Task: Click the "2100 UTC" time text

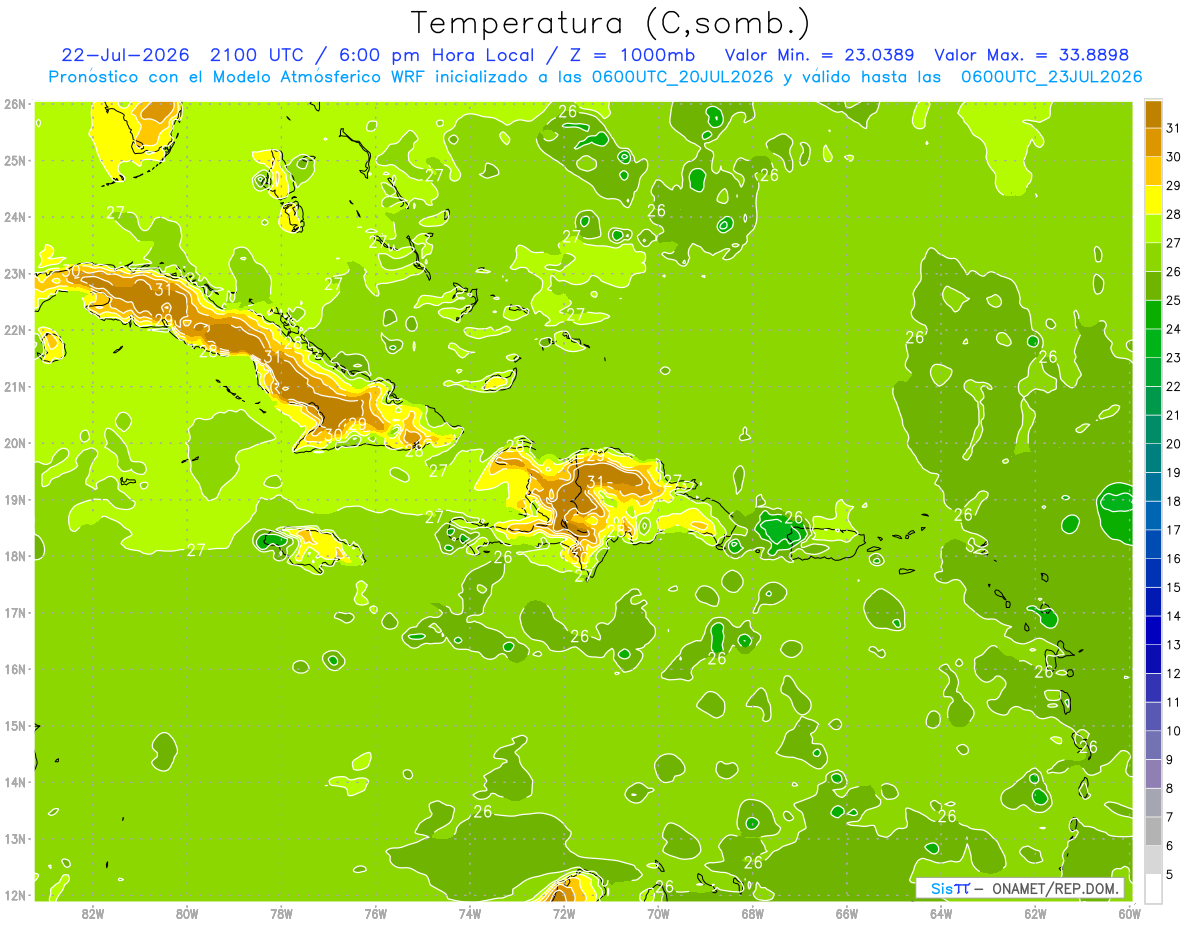Action: 259,55
